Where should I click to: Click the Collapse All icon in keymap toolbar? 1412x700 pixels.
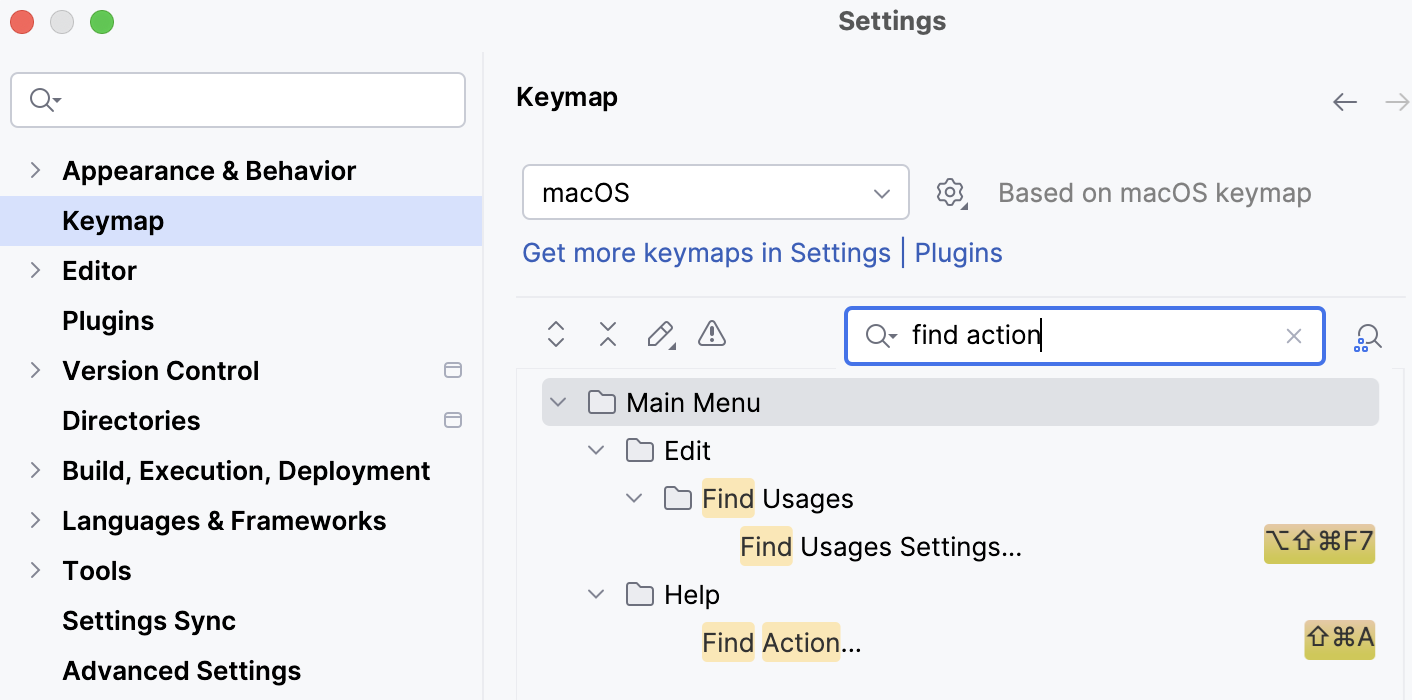point(608,335)
